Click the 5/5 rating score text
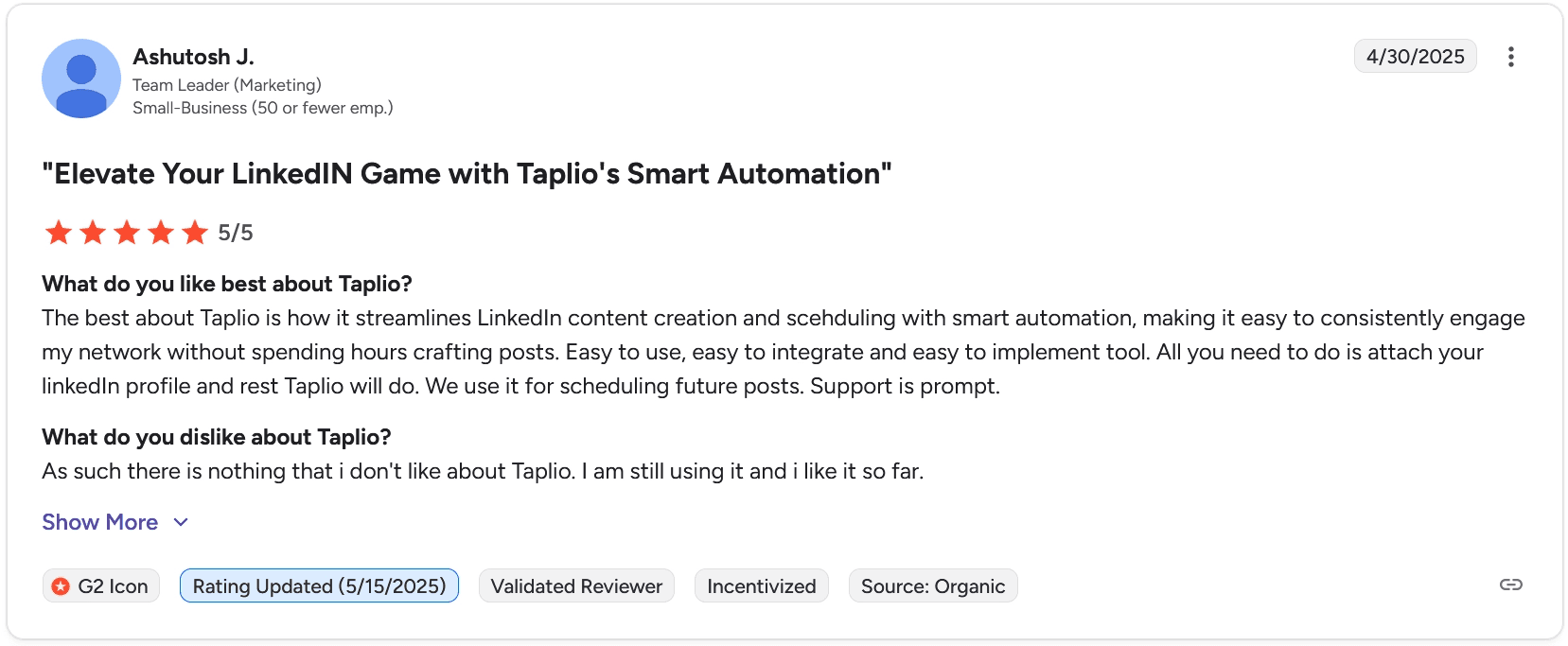This screenshot has width=1568, height=646. click(x=236, y=233)
